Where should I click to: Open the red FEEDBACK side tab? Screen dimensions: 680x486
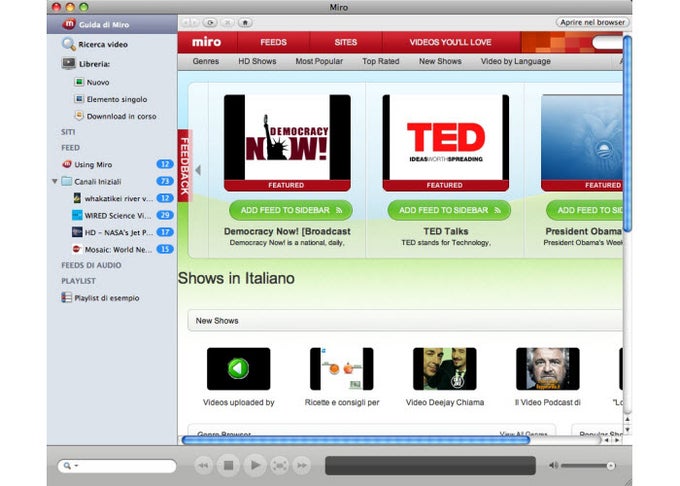pyautogui.click(x=185, y=166)
